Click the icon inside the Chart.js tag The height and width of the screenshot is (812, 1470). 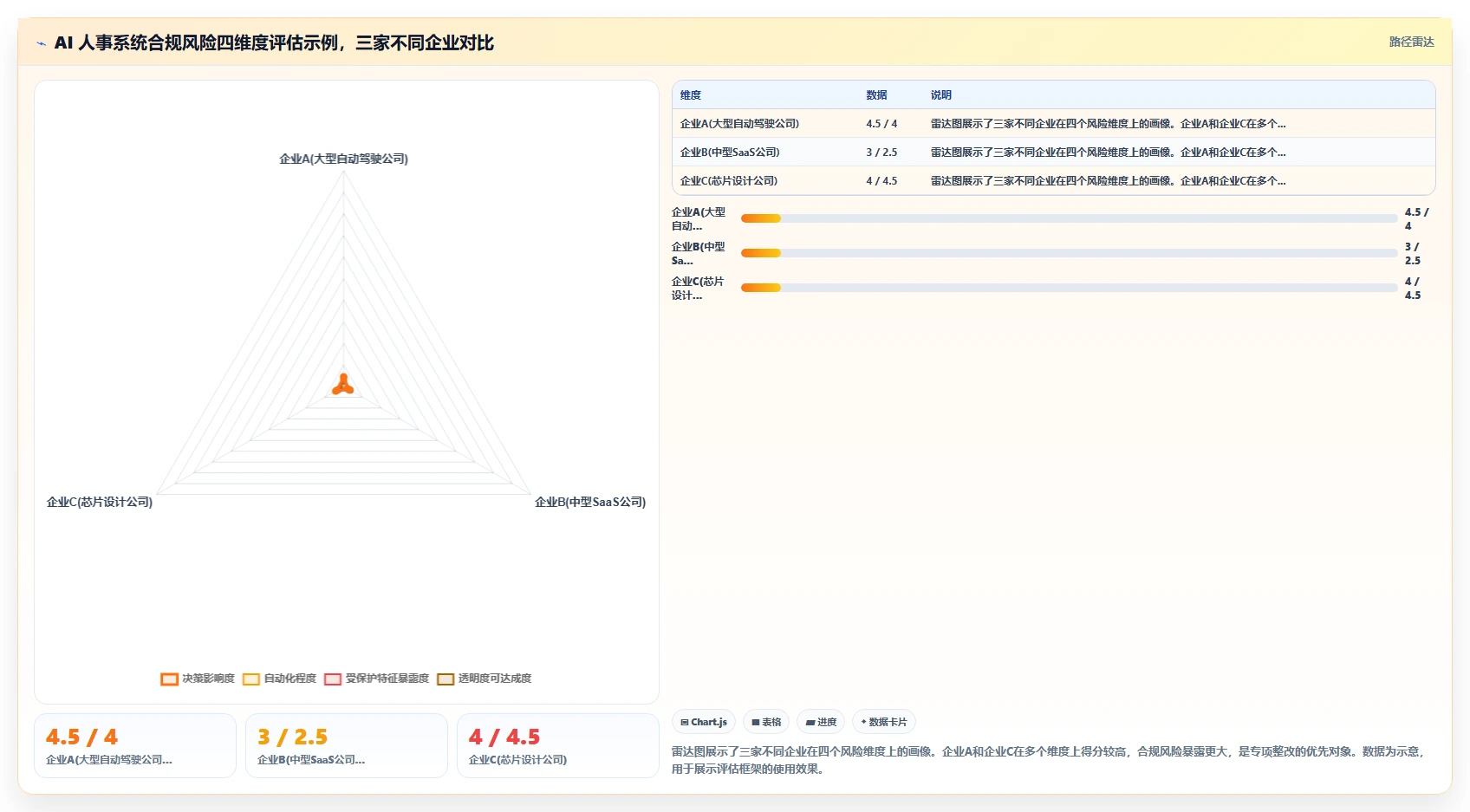pyautogui.click(x=685, y=722)
